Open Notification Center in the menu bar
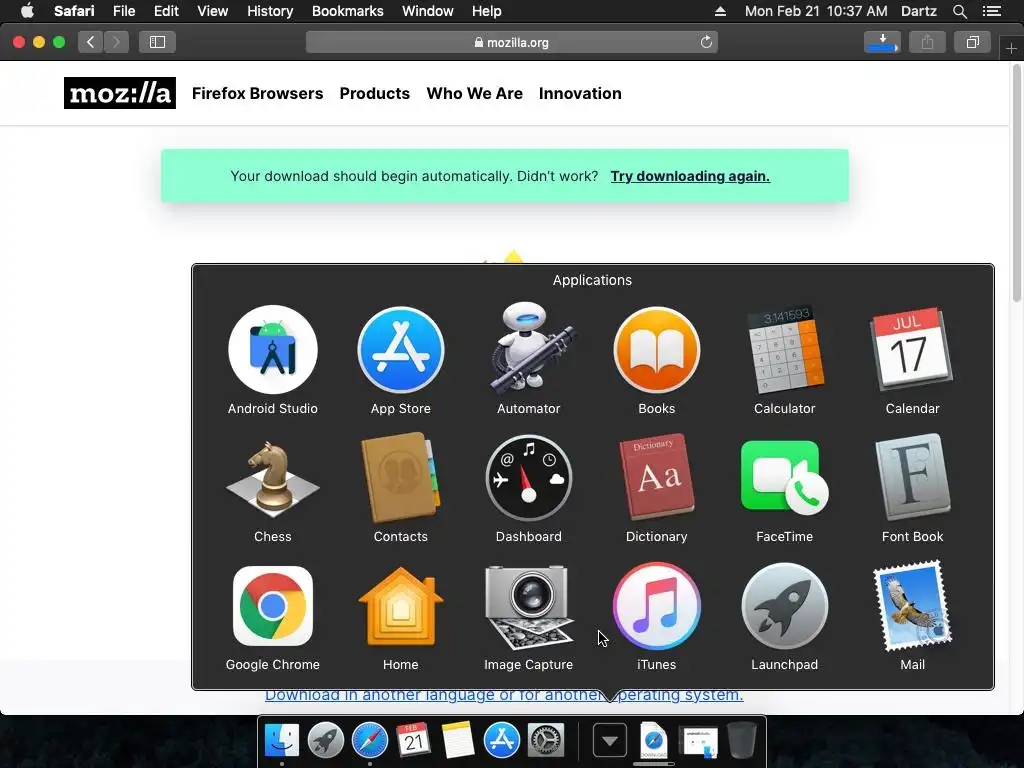Screen dimensions: 1024x768 click(x=991, y=11)
